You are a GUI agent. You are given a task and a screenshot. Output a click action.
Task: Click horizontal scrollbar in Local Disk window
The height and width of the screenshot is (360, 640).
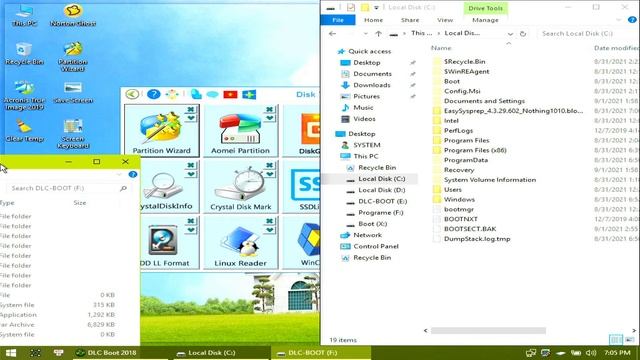coord(488,331)
